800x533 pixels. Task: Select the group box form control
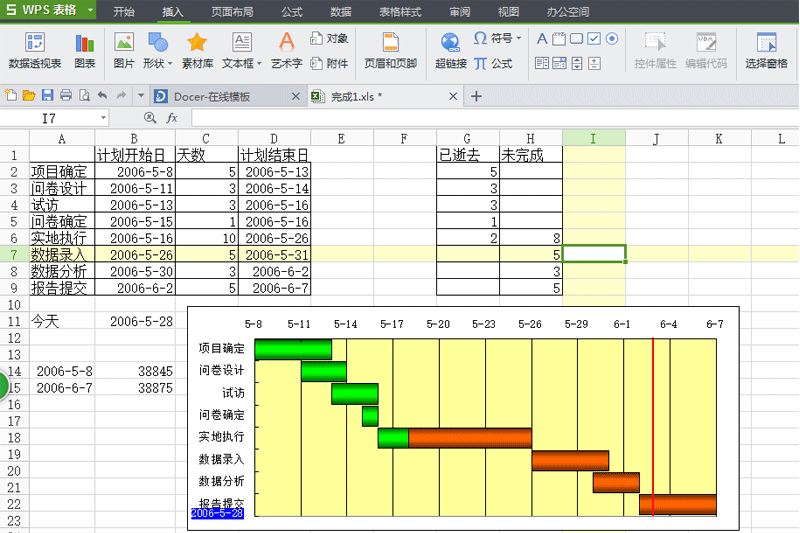point(559,39)
